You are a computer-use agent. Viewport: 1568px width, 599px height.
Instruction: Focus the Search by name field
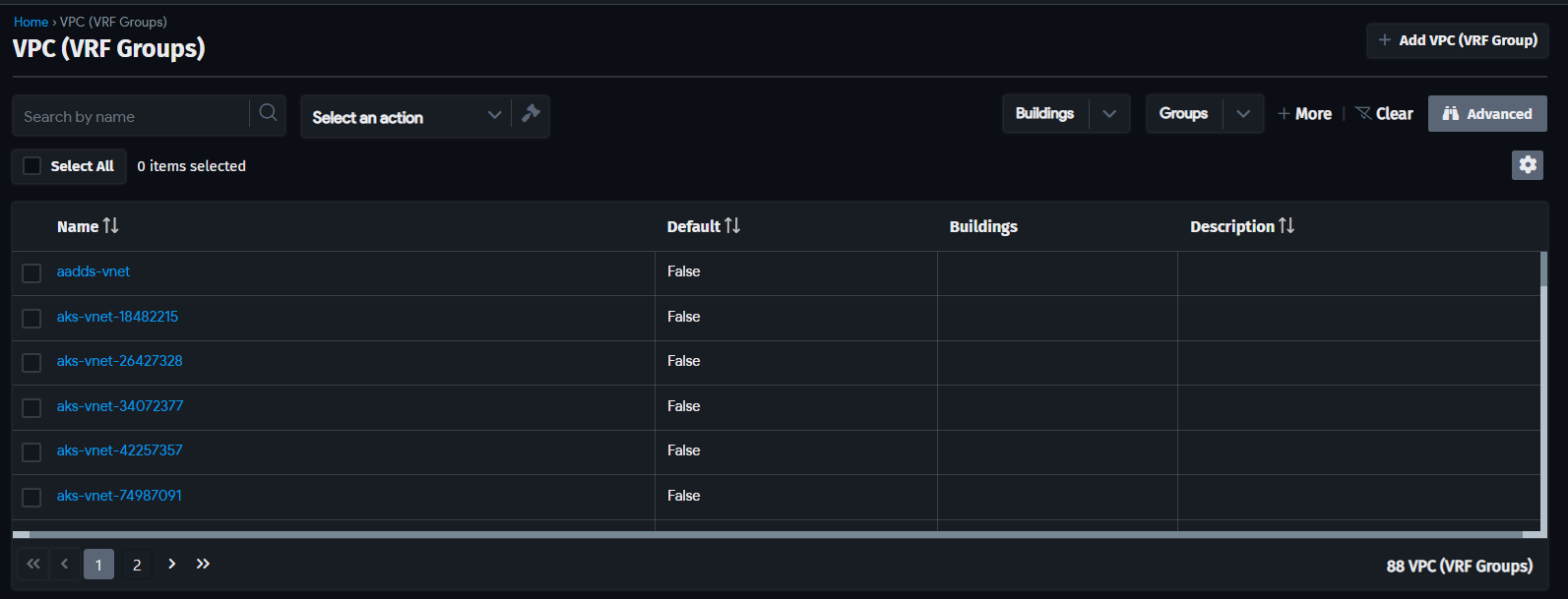click(x=132, y=116)
